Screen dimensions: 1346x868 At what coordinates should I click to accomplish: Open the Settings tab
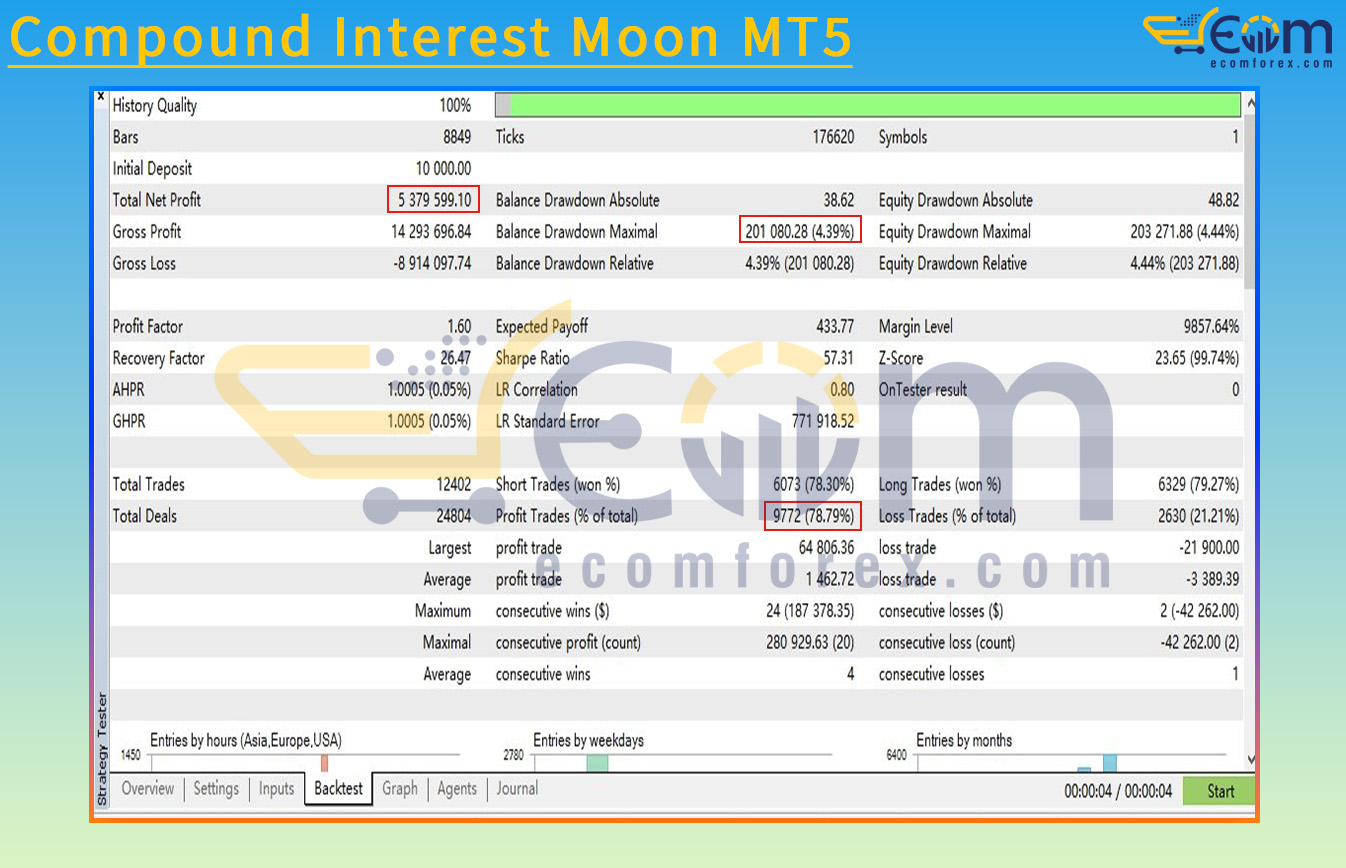pos(216,789)
